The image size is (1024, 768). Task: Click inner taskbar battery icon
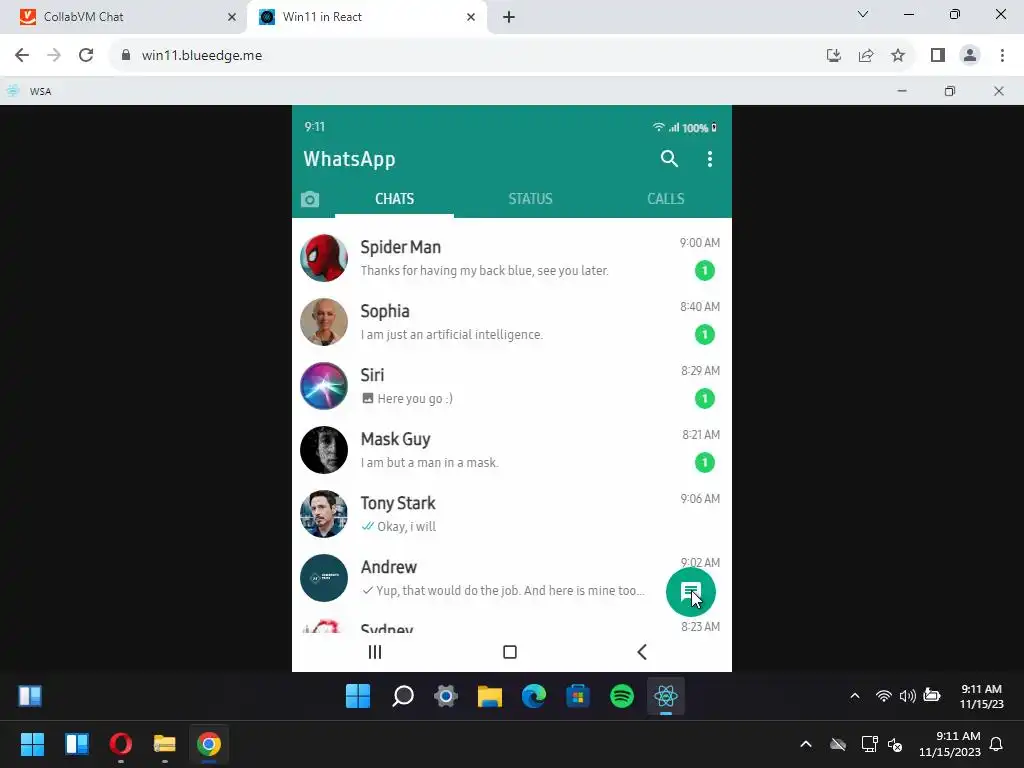[x=931, y=696]
